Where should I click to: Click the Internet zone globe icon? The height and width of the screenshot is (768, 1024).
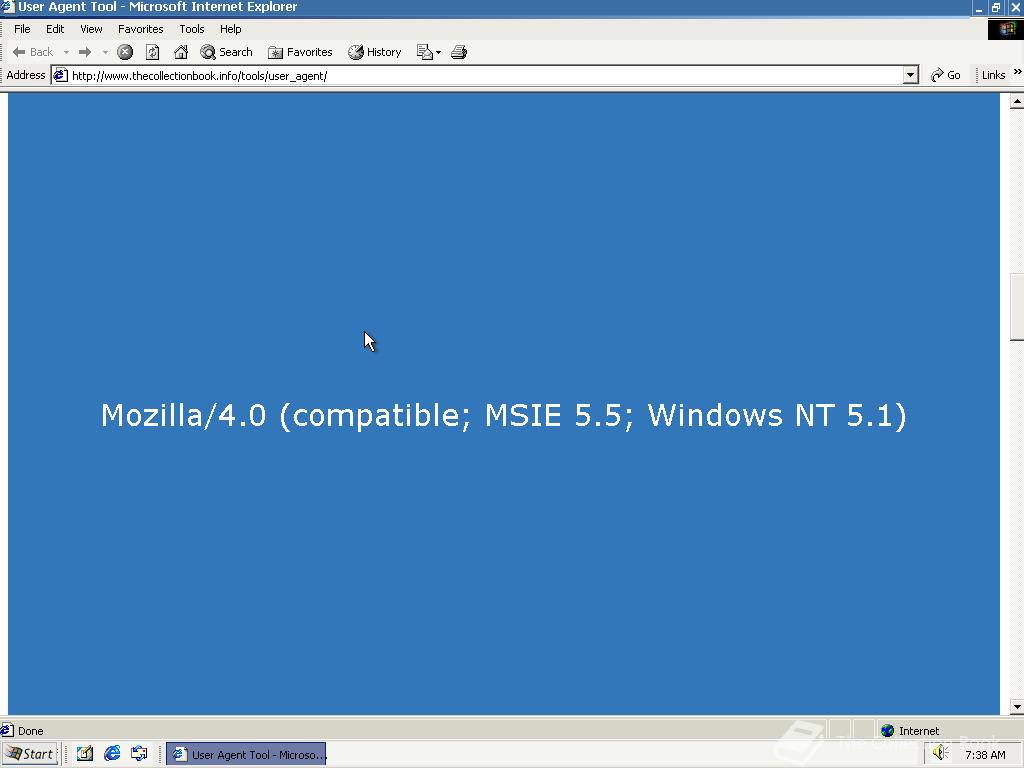(887, 731)
